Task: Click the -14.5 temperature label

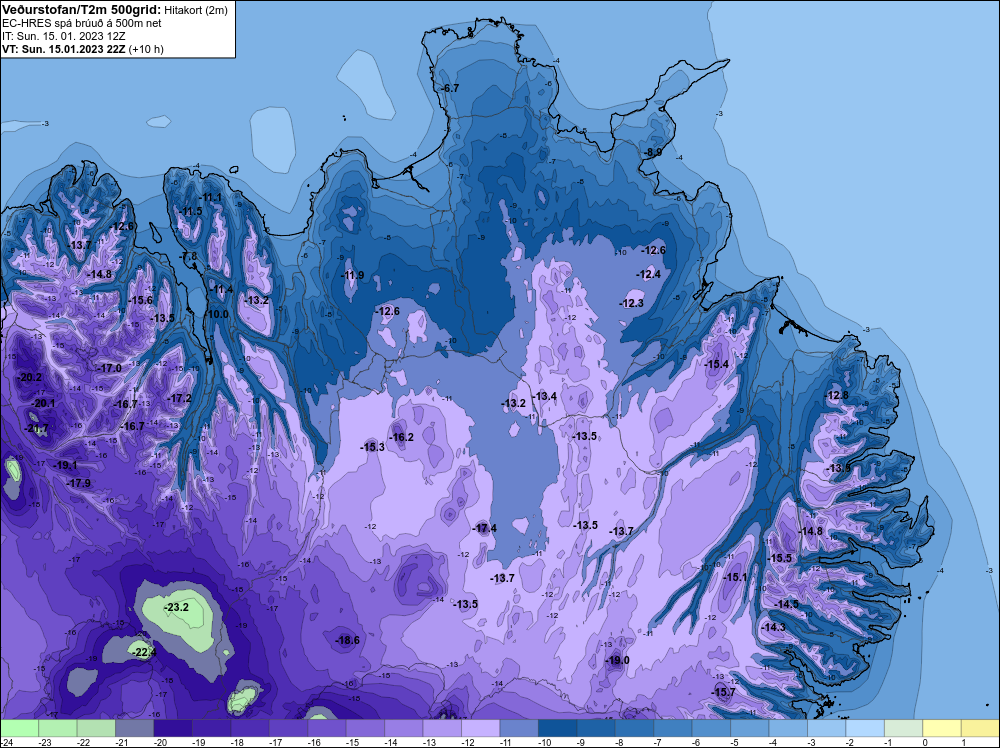Action: point(786,603)
